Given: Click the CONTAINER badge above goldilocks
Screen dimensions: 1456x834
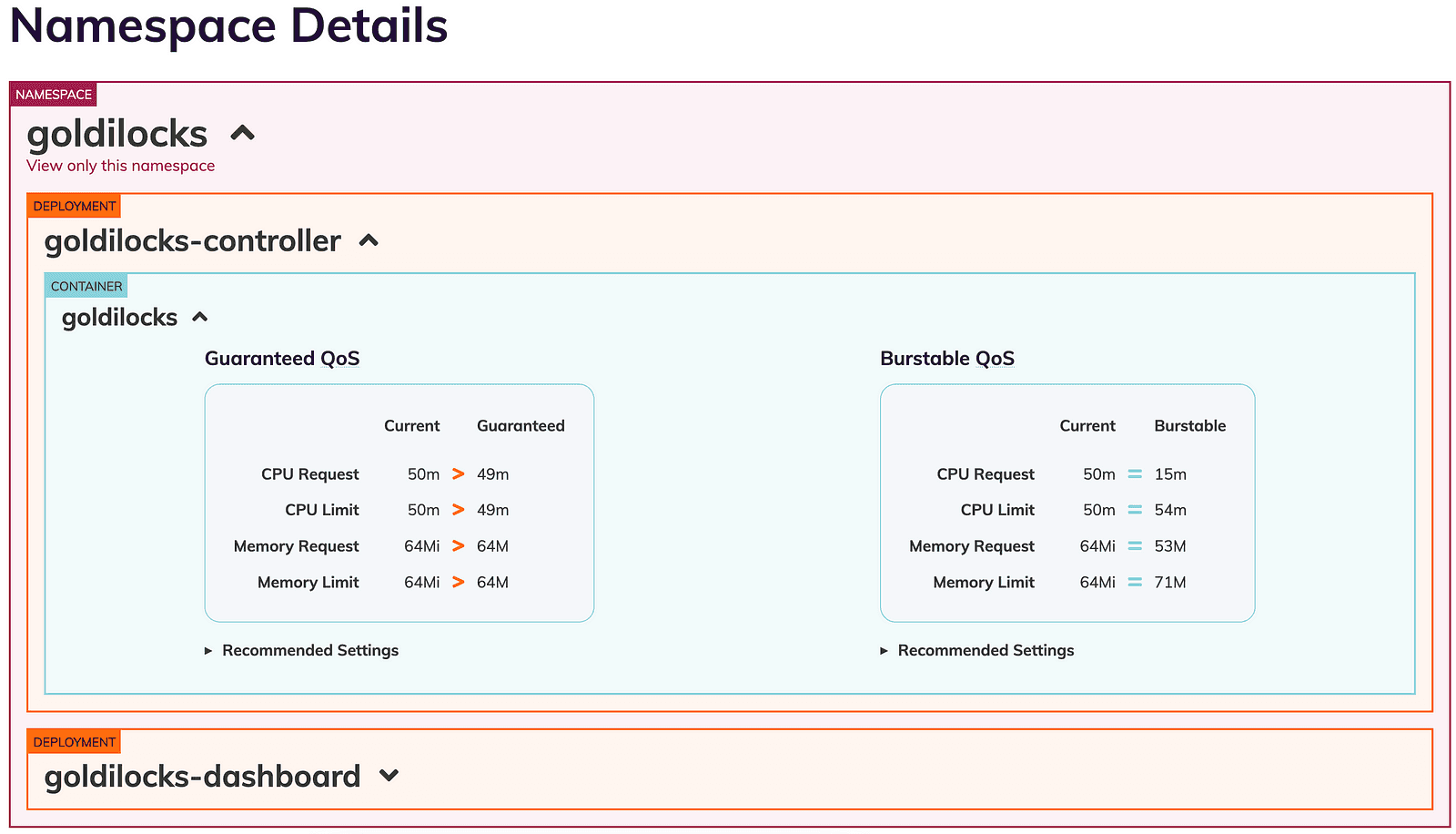Looking at the screenshot, I should click(x=86, y=285).
